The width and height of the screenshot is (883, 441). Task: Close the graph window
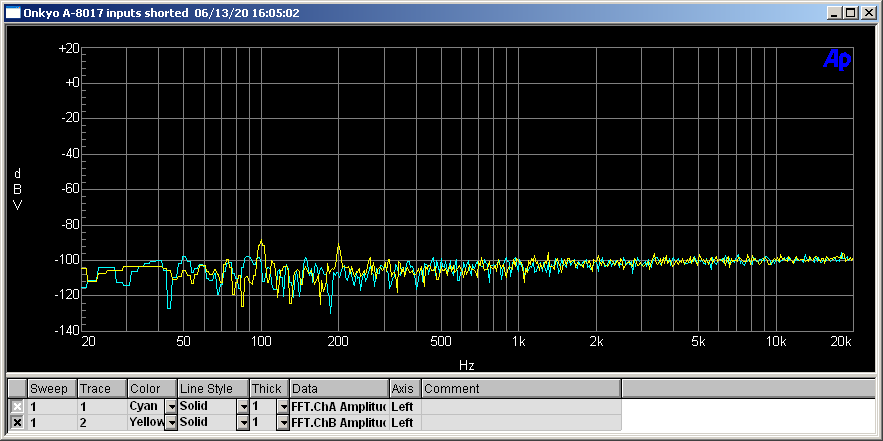[x=868, y=13]
